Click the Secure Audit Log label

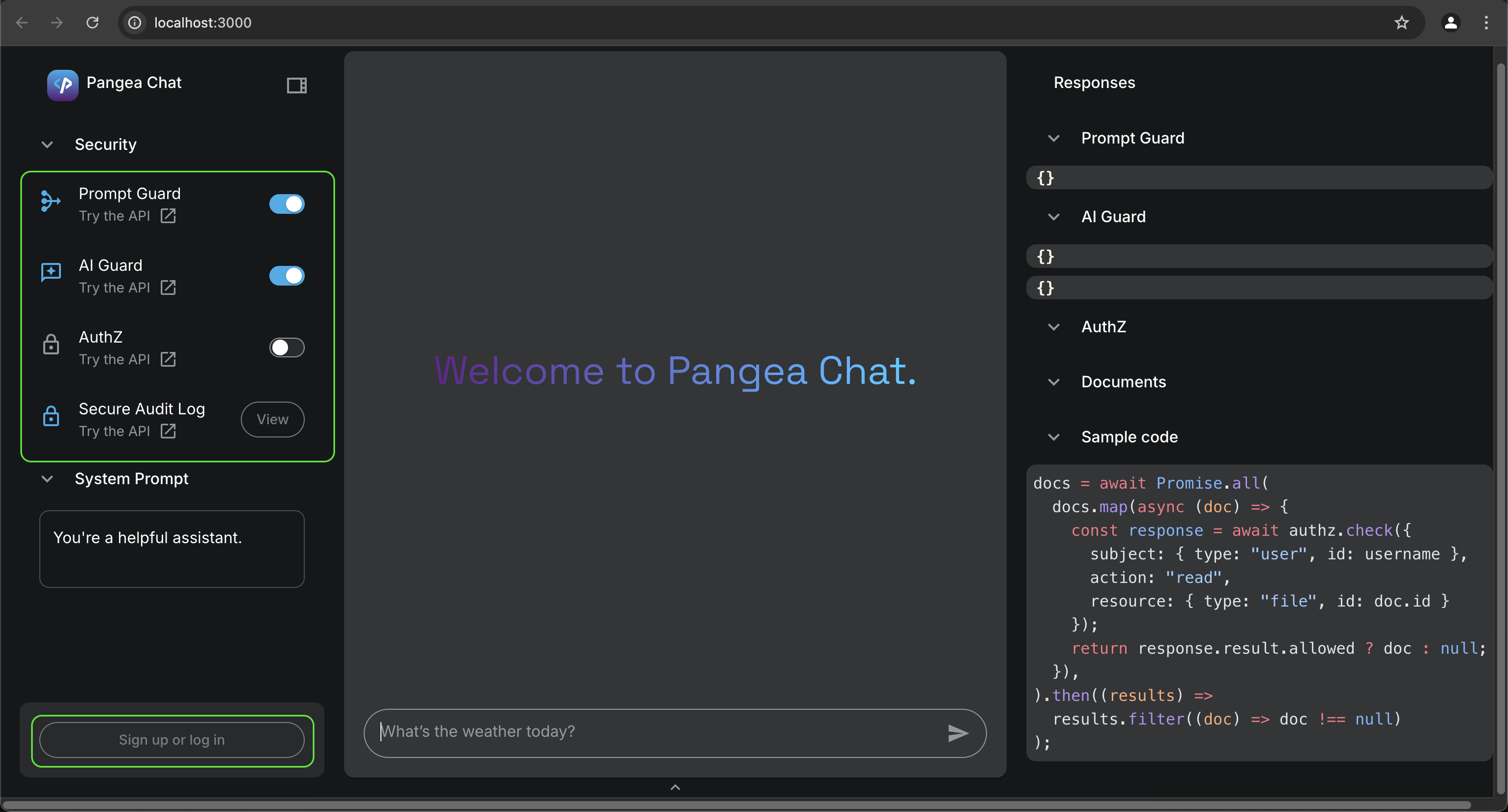point(142,408)
